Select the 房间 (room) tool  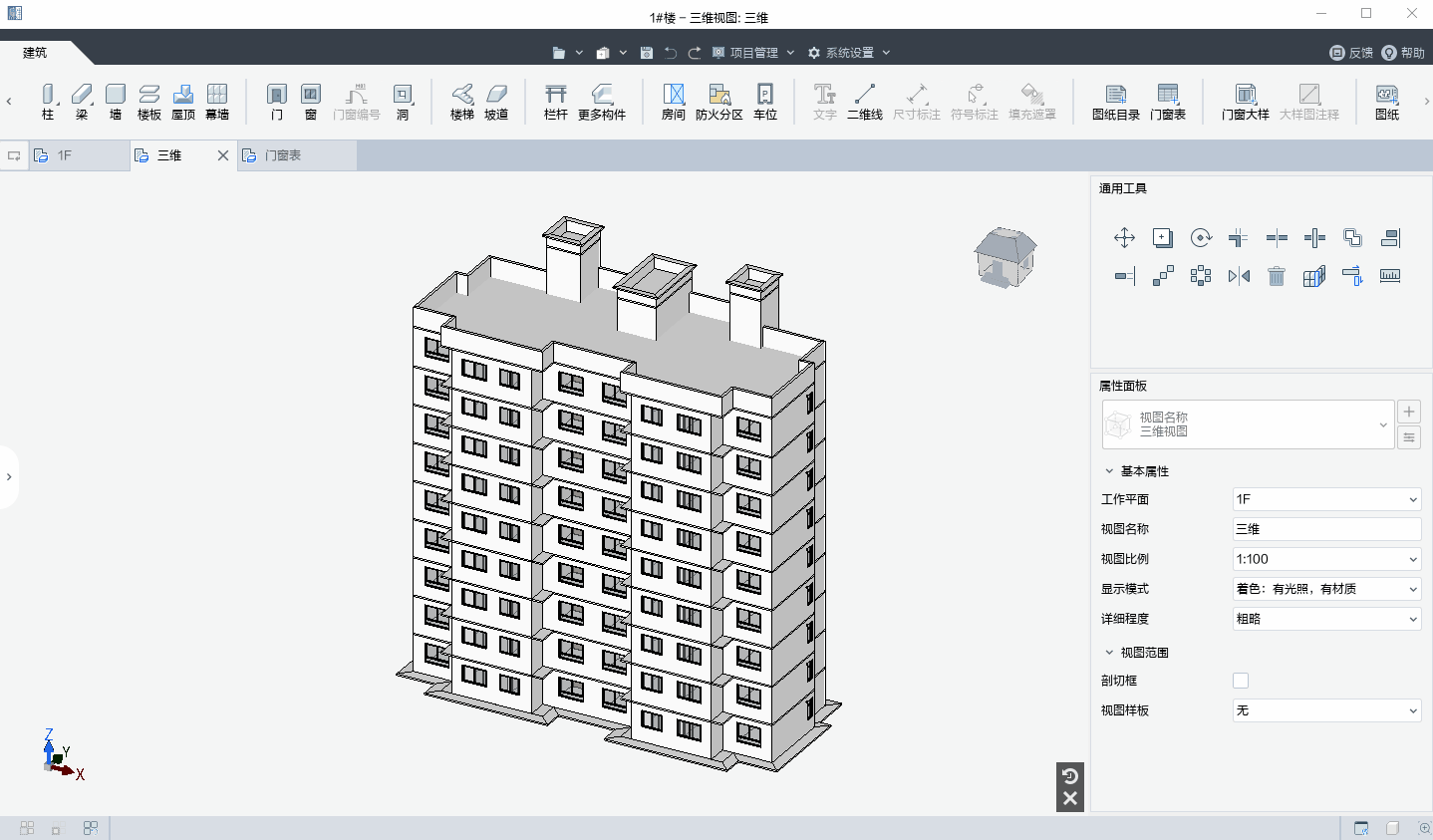[x=674, y=102]
